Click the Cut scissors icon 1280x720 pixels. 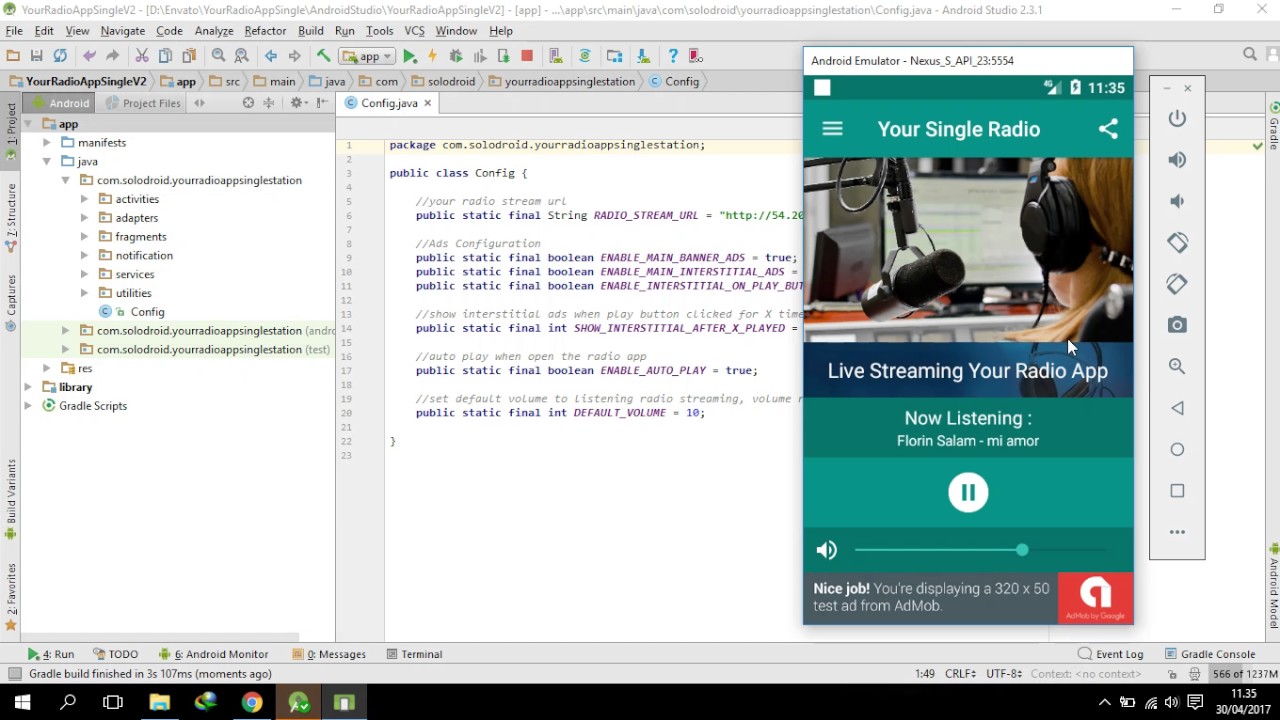(142, 56)
